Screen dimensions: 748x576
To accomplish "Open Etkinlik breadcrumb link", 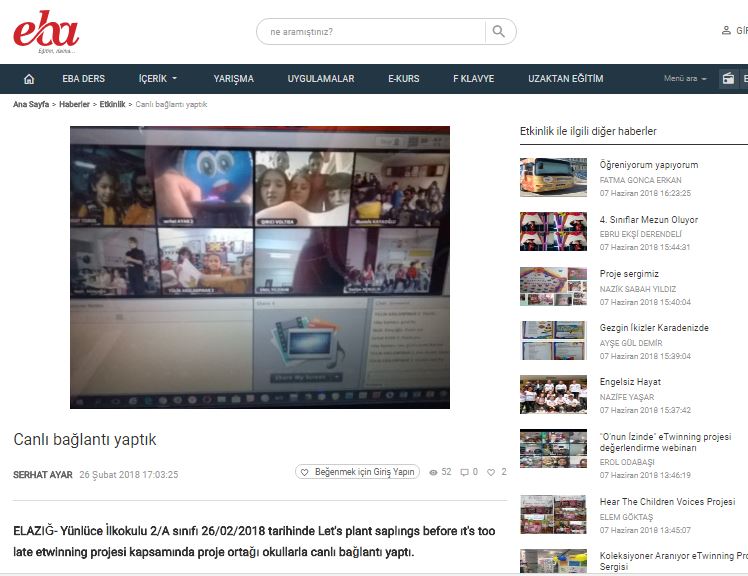I will 112,104.
